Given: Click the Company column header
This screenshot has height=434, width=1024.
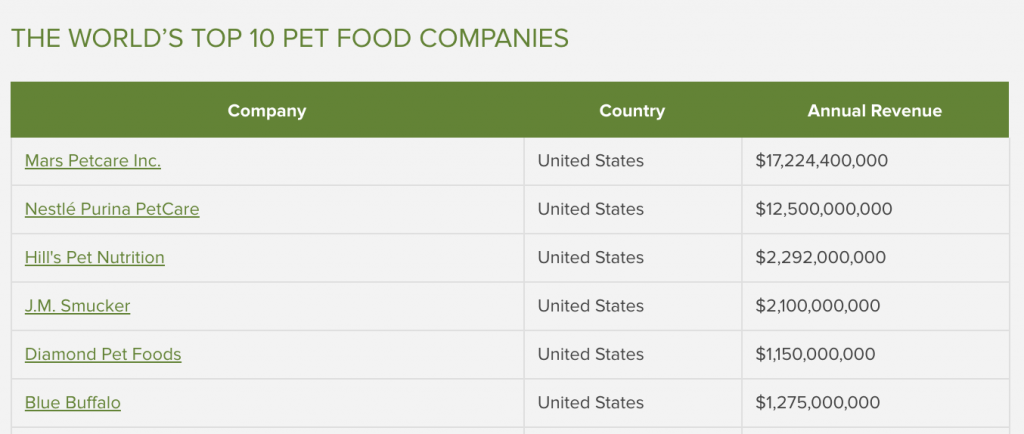Looking at the screenshot, I should [267, 110].
